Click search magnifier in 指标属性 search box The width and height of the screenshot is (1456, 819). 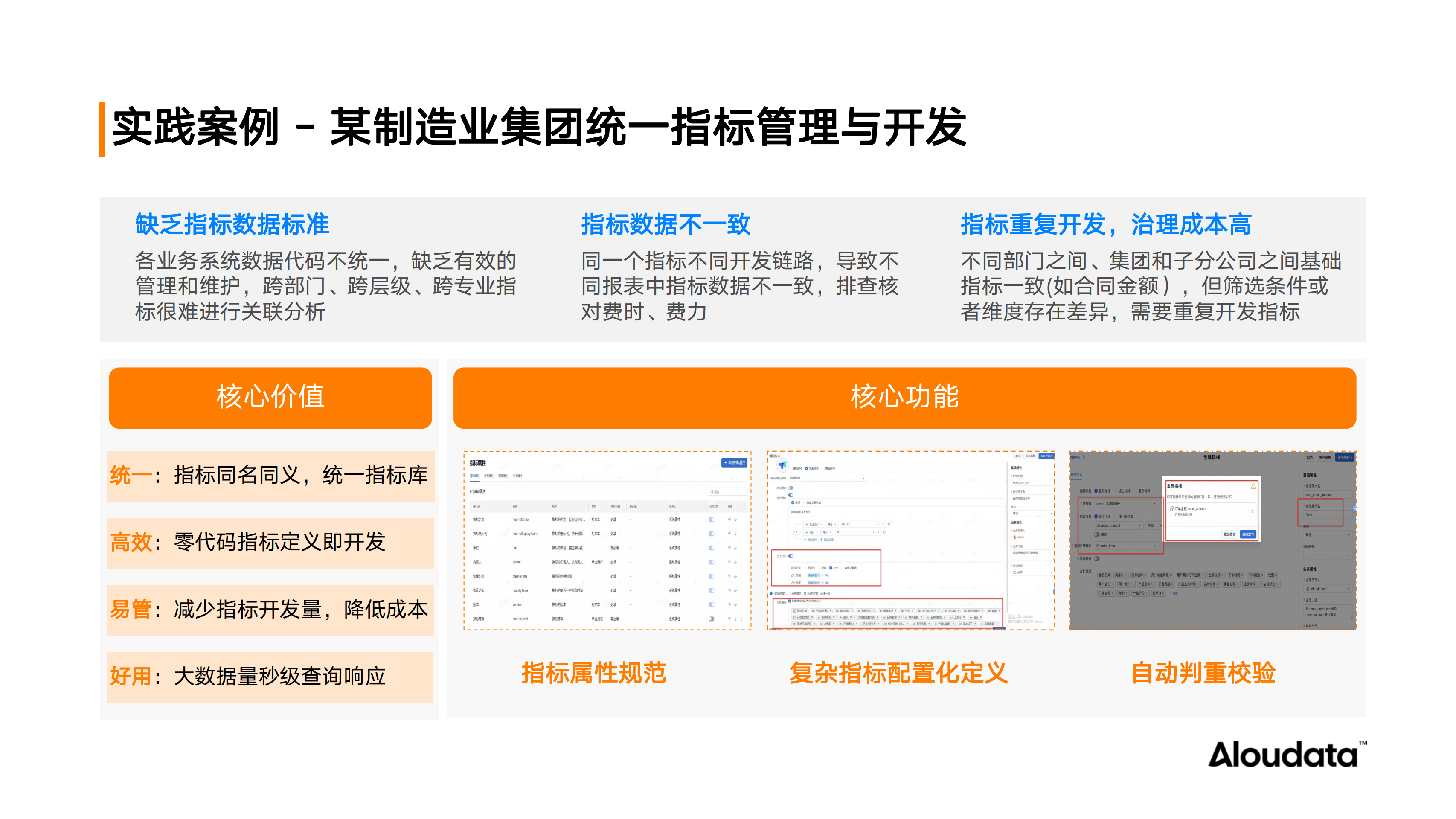(712, 492)
